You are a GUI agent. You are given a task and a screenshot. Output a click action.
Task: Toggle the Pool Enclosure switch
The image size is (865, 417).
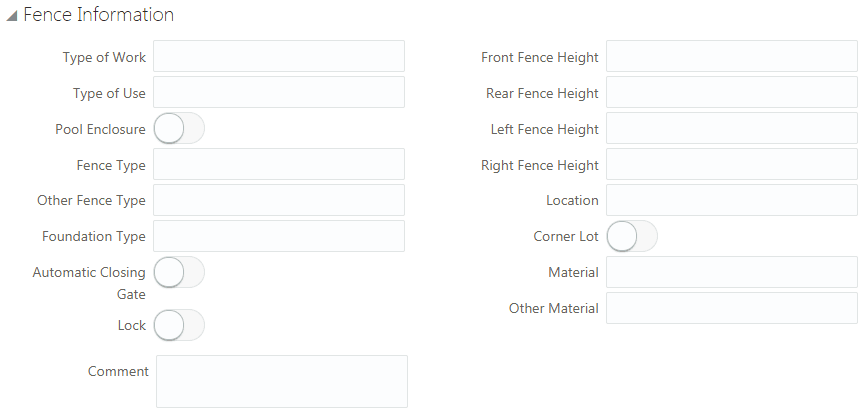pyautogui.click(x=179, y=129)
